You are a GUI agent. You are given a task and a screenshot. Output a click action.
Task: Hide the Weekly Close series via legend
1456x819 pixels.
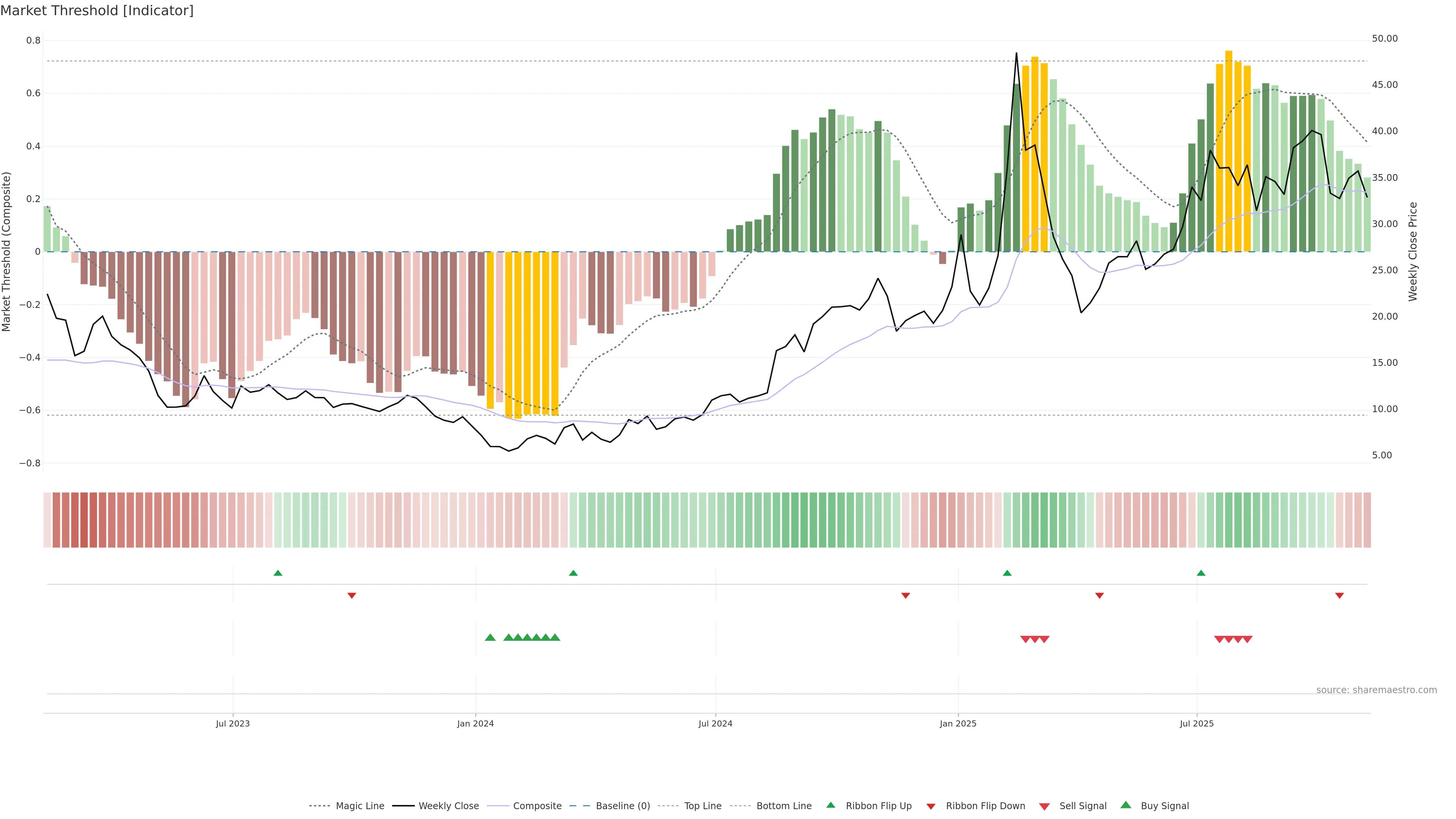(448, 806)
